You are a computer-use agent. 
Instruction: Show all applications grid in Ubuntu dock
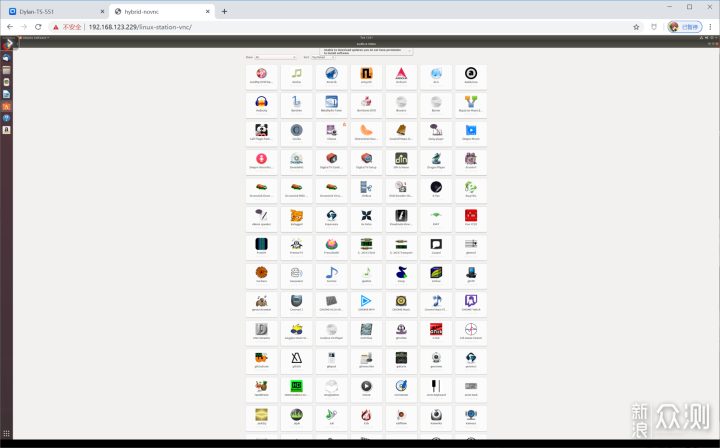[x=6, y=433]
